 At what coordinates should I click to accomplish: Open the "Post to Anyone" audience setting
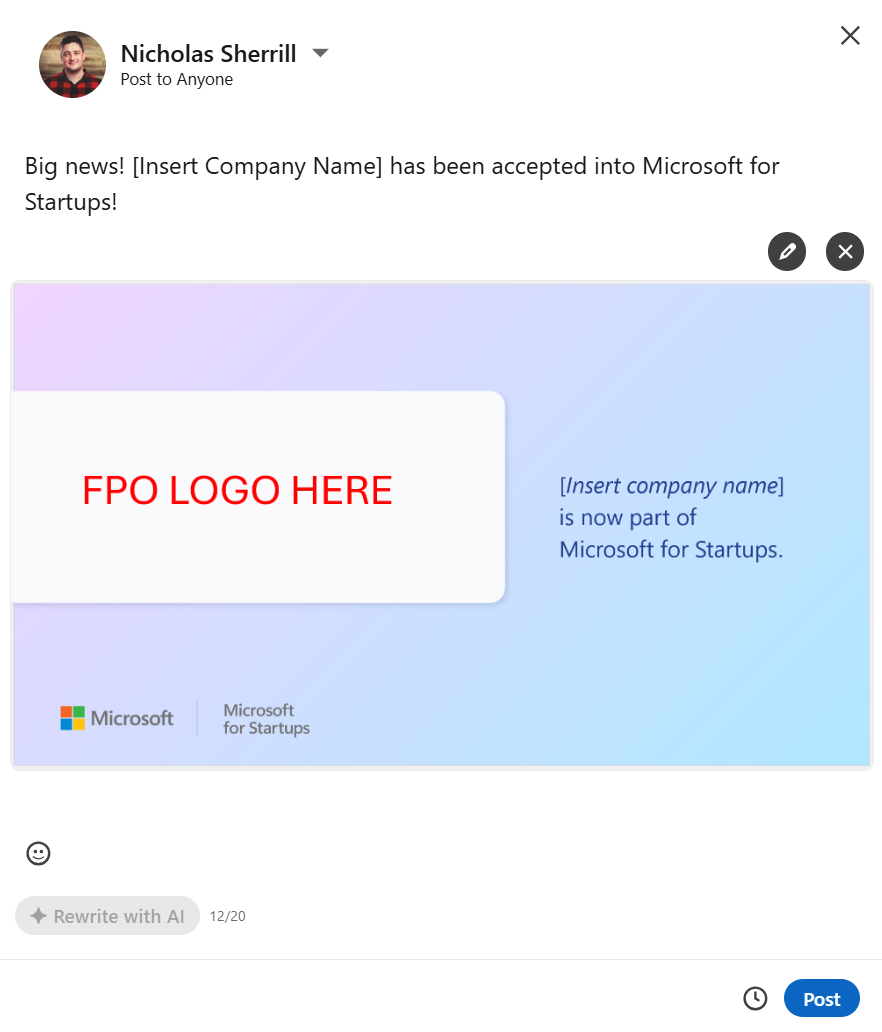click(x=176, y=79)
